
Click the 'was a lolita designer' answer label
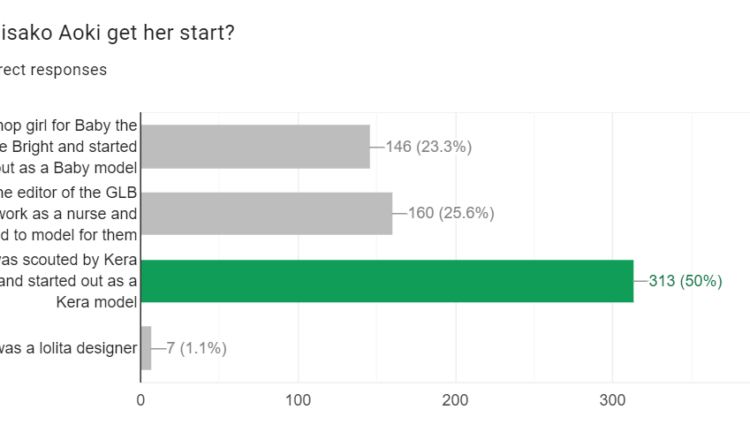pos(70,348)
